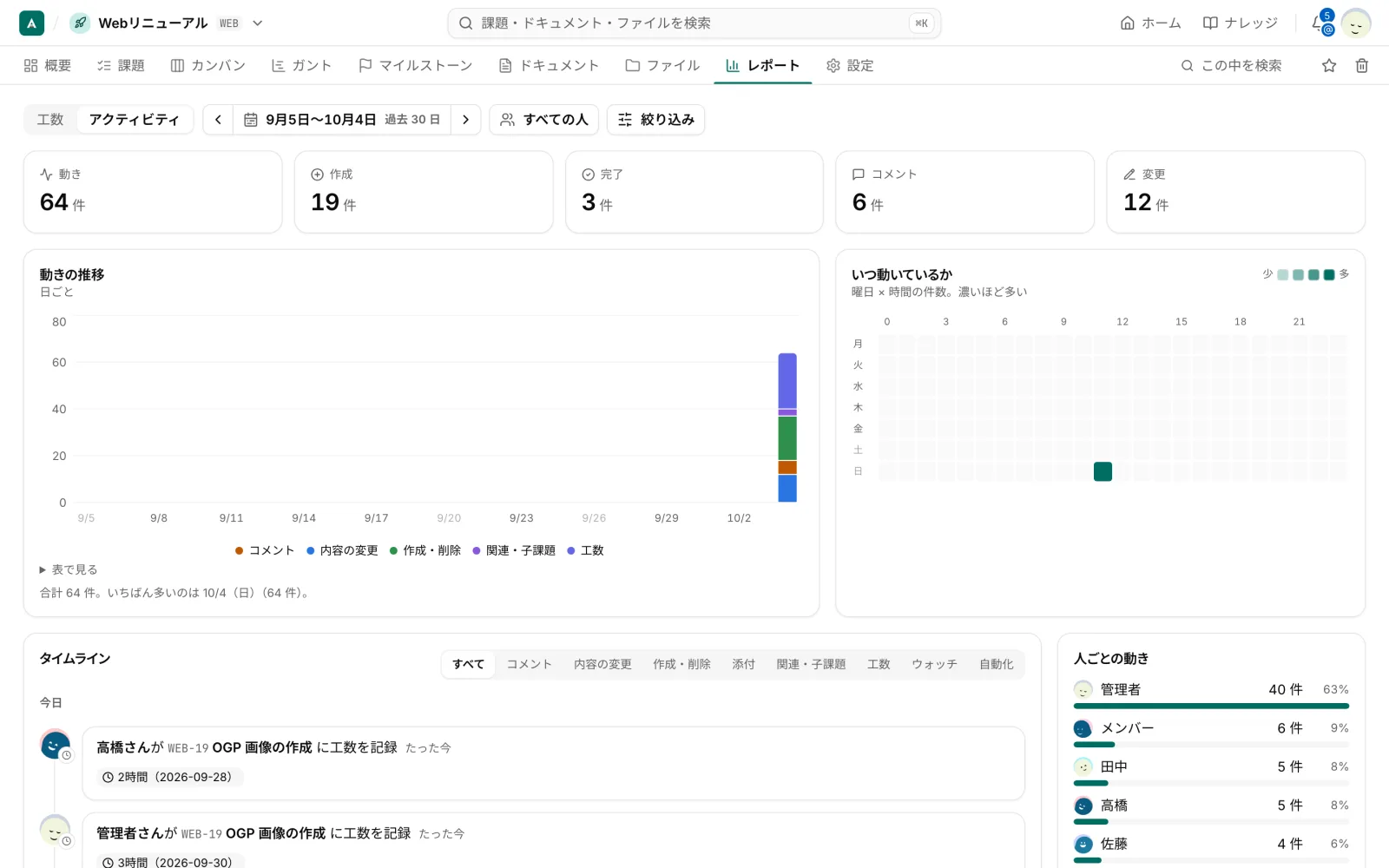
Task: Filter timeline by ウォッチ
Action: click(934, 664)
